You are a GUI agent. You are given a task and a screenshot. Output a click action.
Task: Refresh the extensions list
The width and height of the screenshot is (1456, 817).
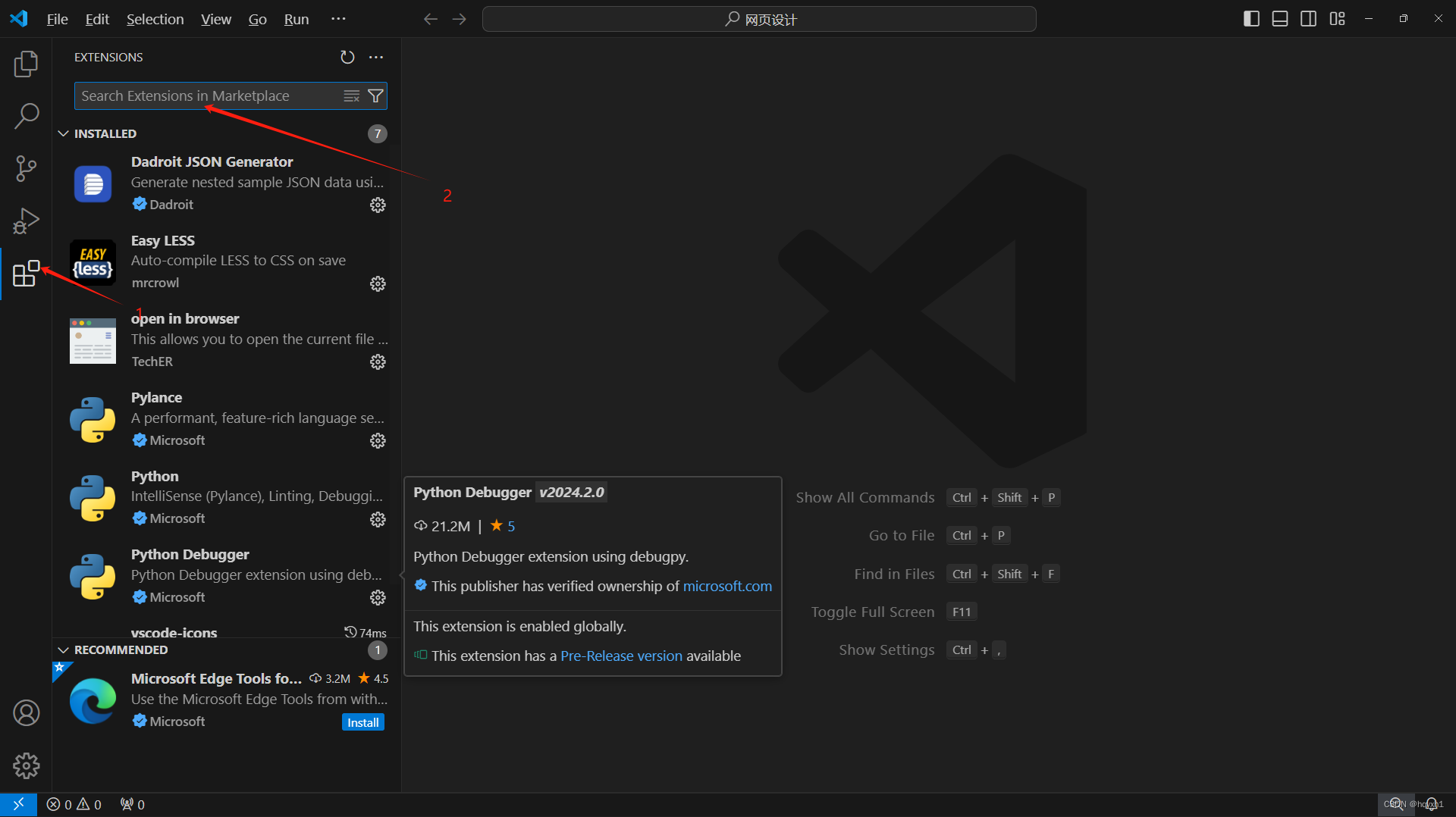(347, 58)
